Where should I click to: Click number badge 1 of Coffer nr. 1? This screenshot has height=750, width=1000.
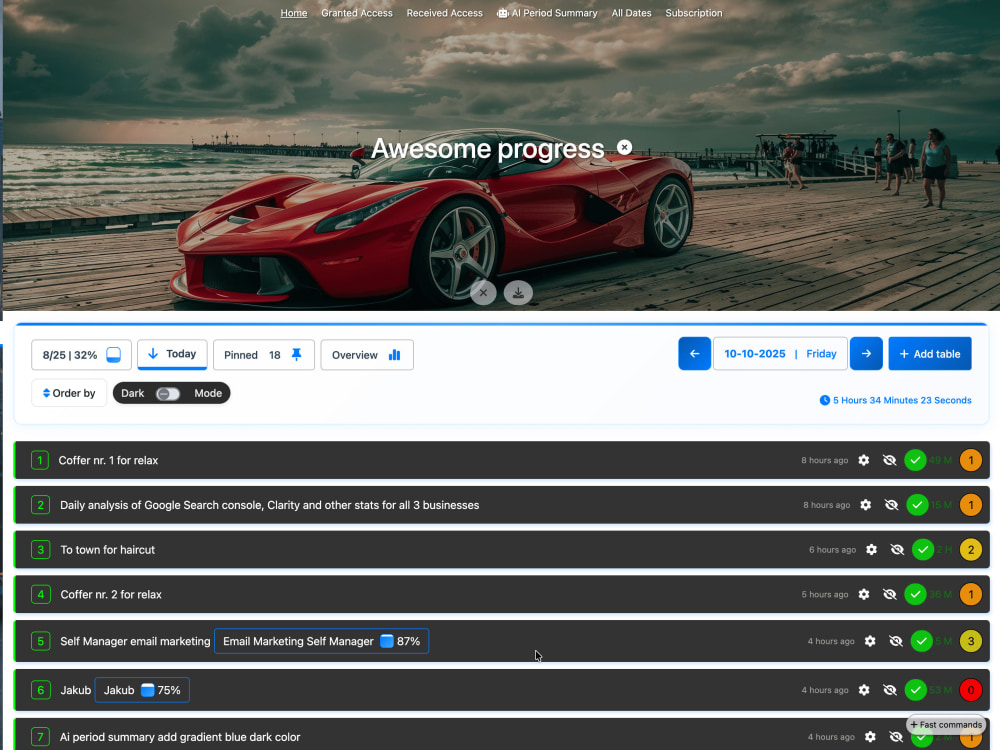[x=40, y=460]
